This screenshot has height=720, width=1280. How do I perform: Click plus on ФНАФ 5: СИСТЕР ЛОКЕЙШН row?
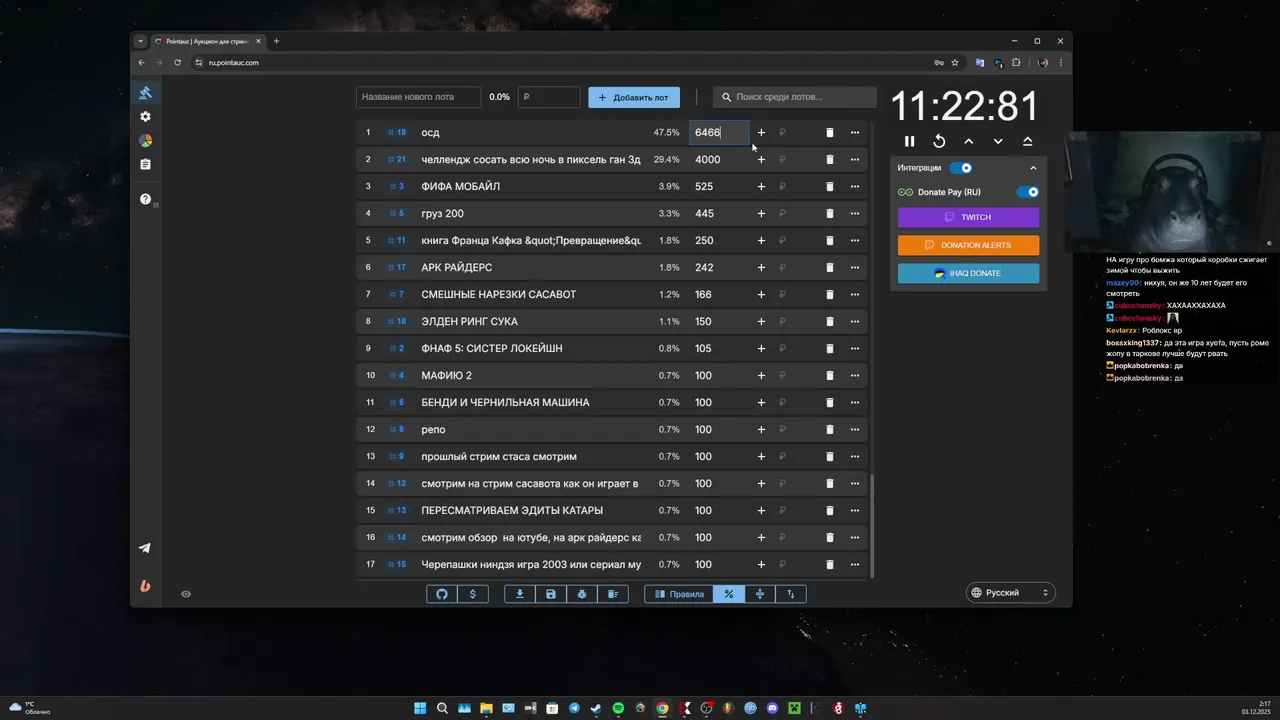(x=761, y=348)
